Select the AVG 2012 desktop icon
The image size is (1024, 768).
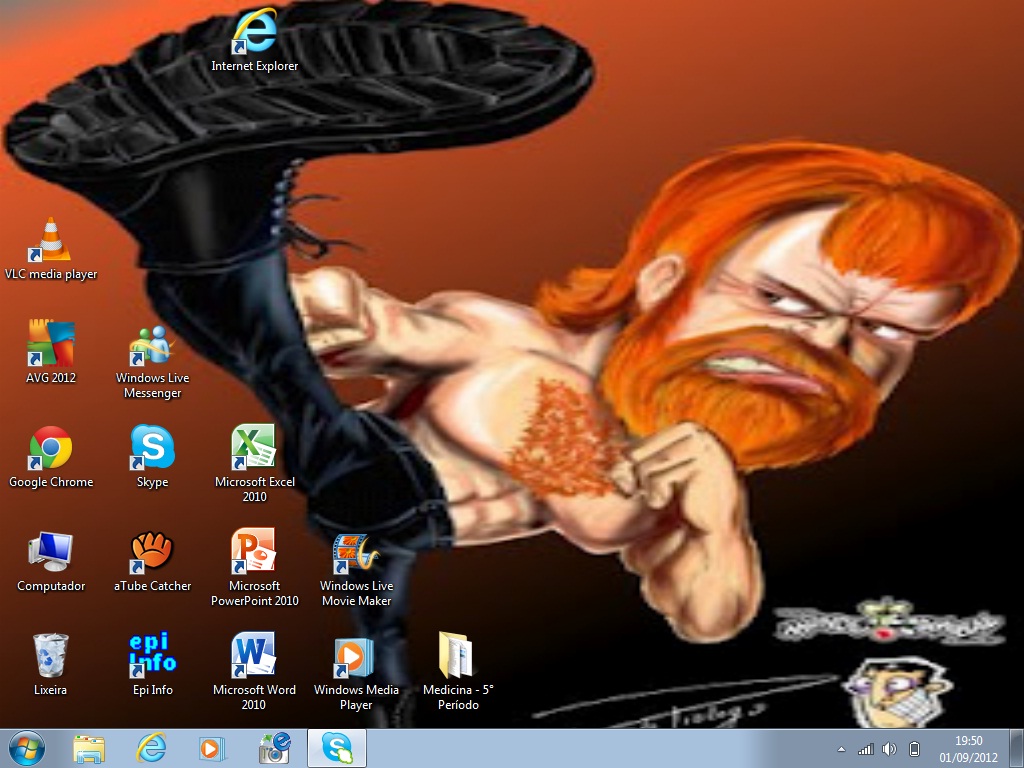coord(51,353)
